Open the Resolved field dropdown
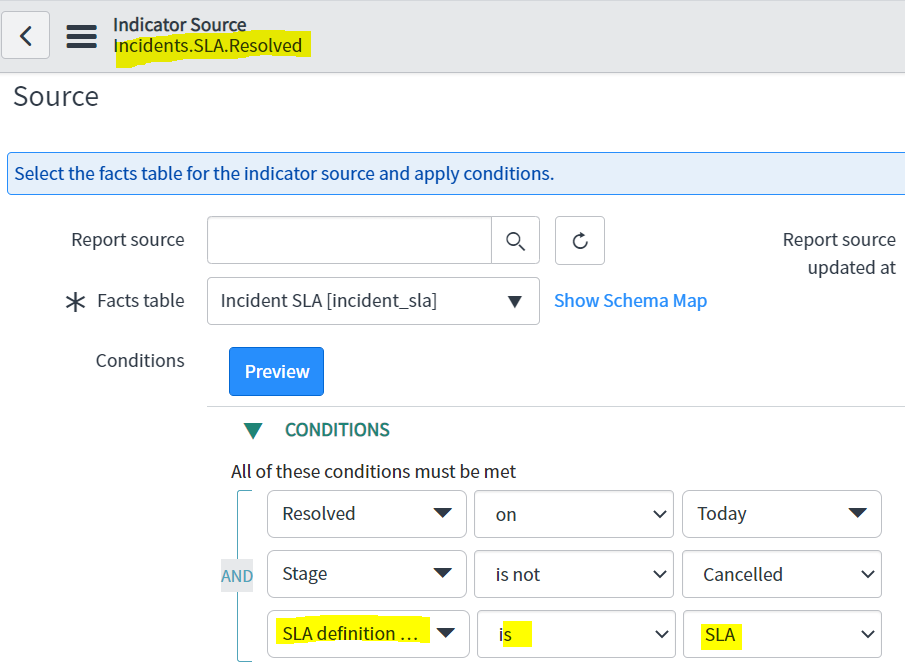The image size is (905, 672). (x=367, y=514)
